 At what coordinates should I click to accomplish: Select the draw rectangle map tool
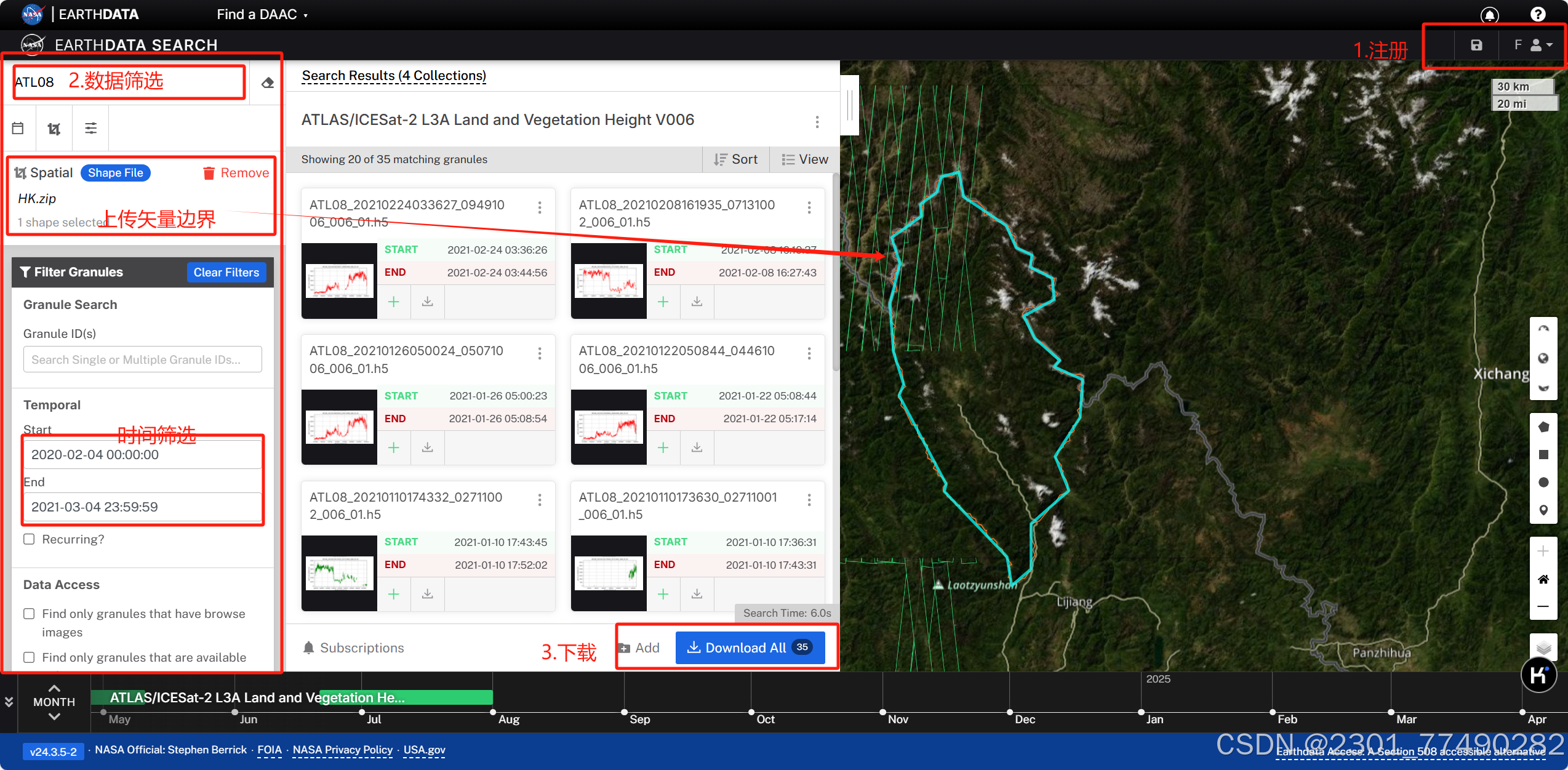point(1543,455)
